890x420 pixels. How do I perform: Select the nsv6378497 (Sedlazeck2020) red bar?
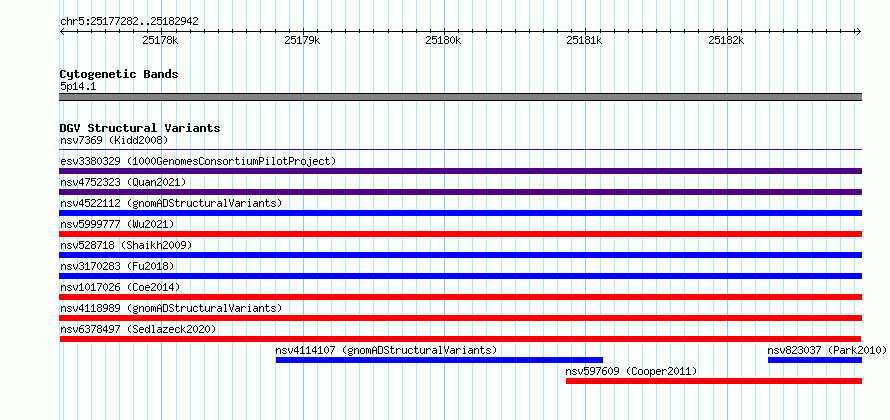460,339
